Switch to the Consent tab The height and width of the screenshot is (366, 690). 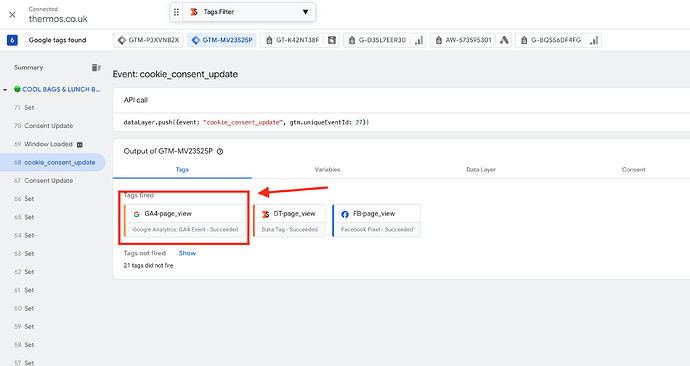click(x=633, y=169)
